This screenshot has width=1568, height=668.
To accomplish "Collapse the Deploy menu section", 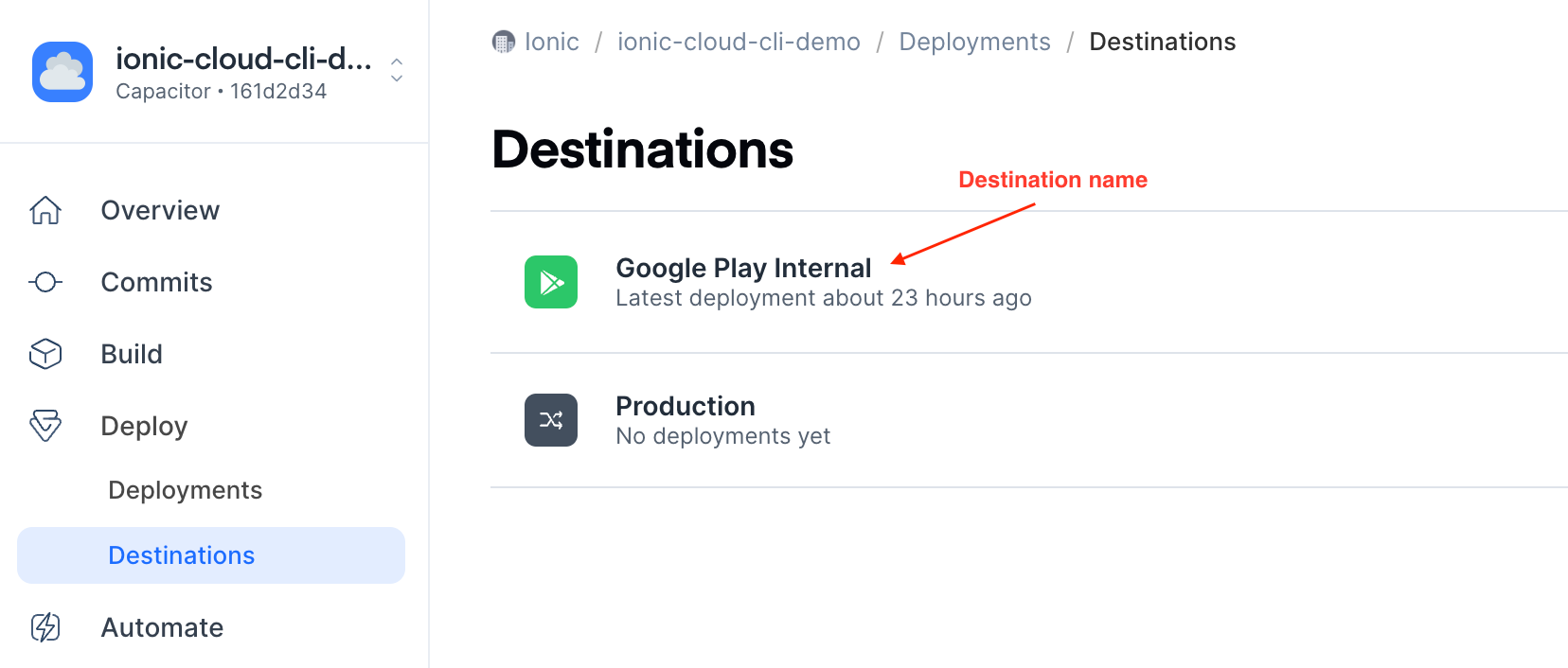I will point(144,426).
